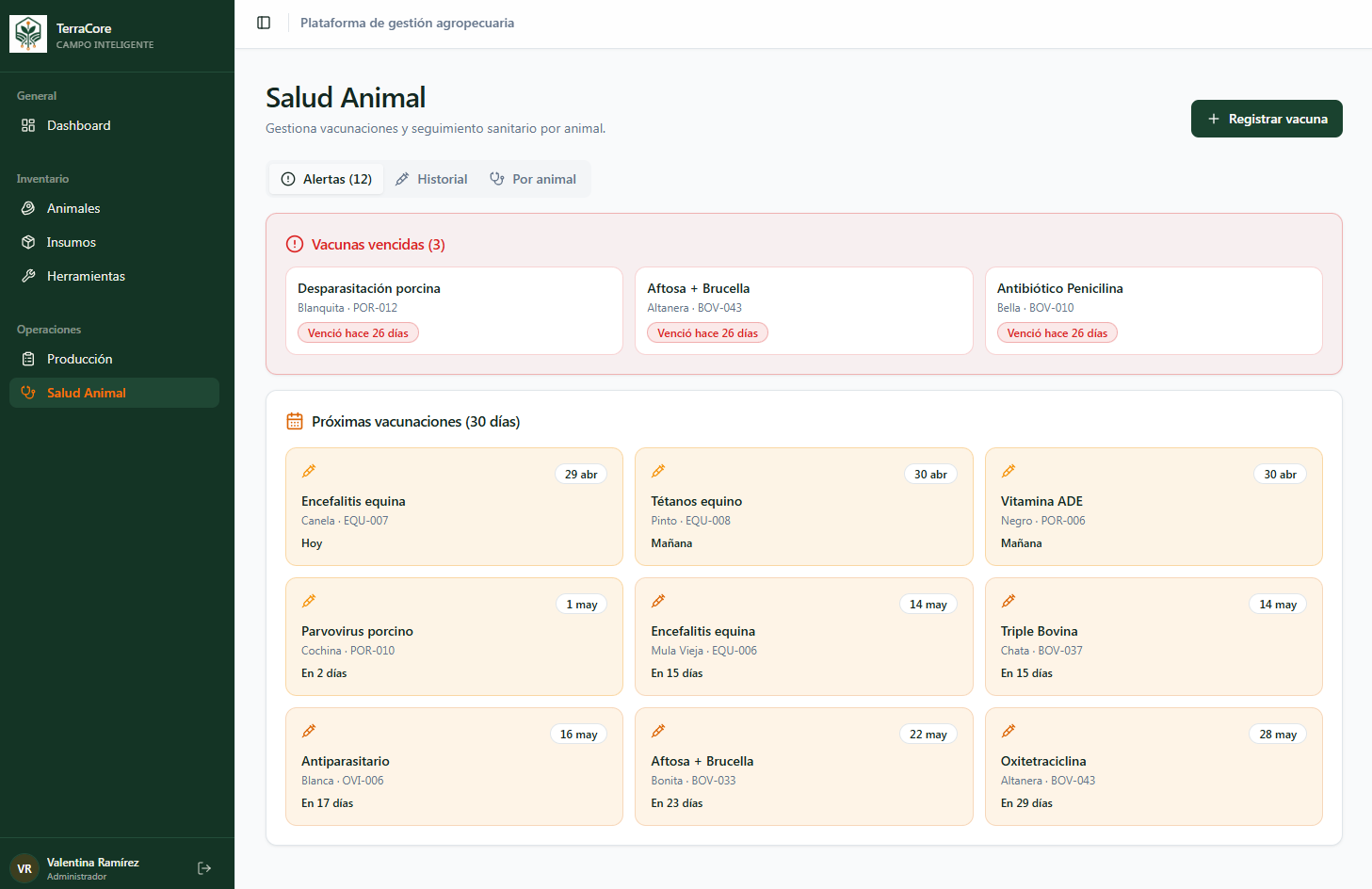Click syringe icon on Parvovirus porcino card
Viewport: 1372px width, 889px height.
click(x=309, y=601)
